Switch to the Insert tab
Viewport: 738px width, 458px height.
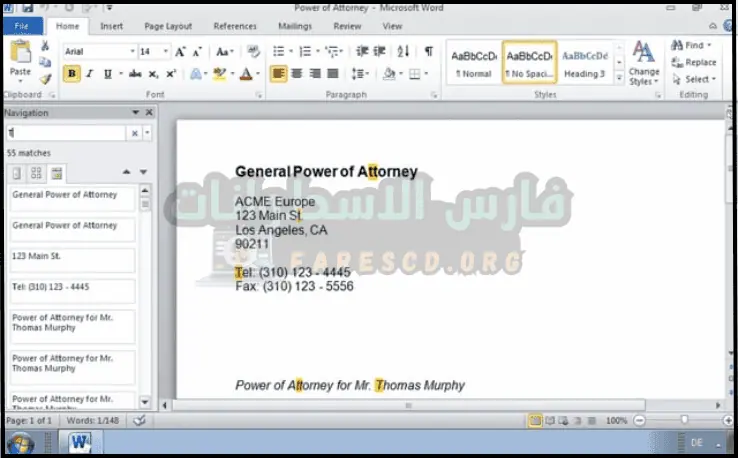tap(111, 26)
